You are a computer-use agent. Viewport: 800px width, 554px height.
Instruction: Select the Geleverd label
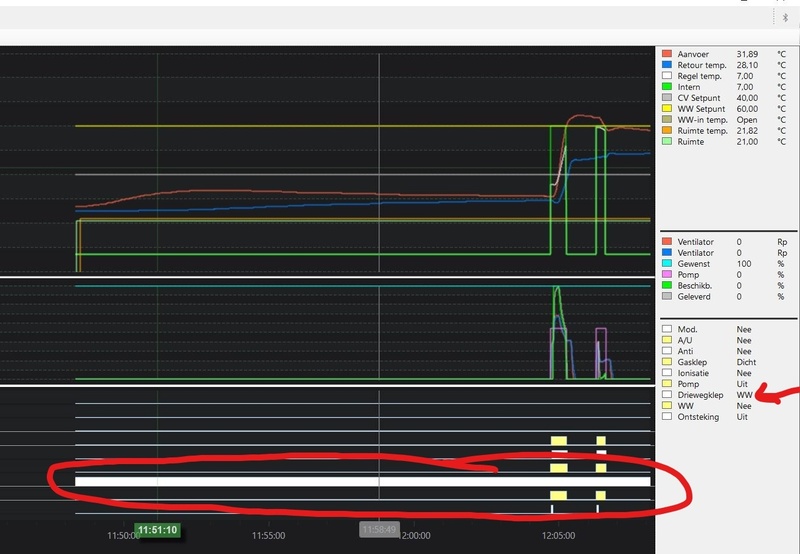click(694, 296)
